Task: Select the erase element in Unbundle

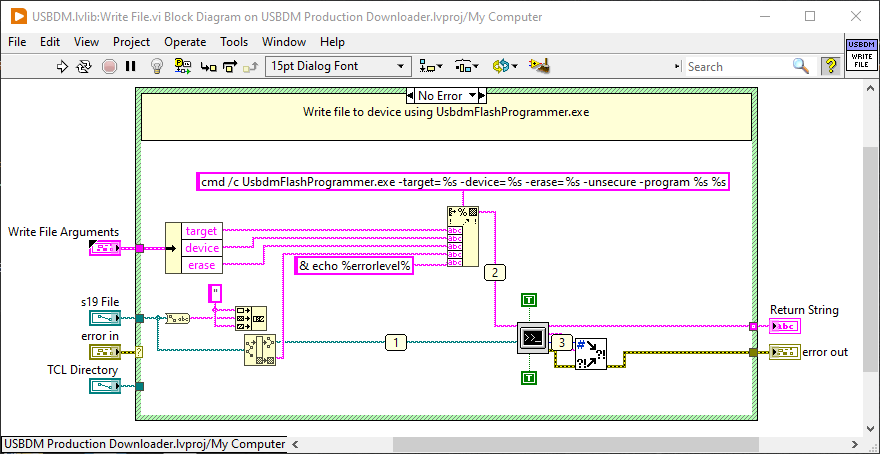Action: coord(201,265)
